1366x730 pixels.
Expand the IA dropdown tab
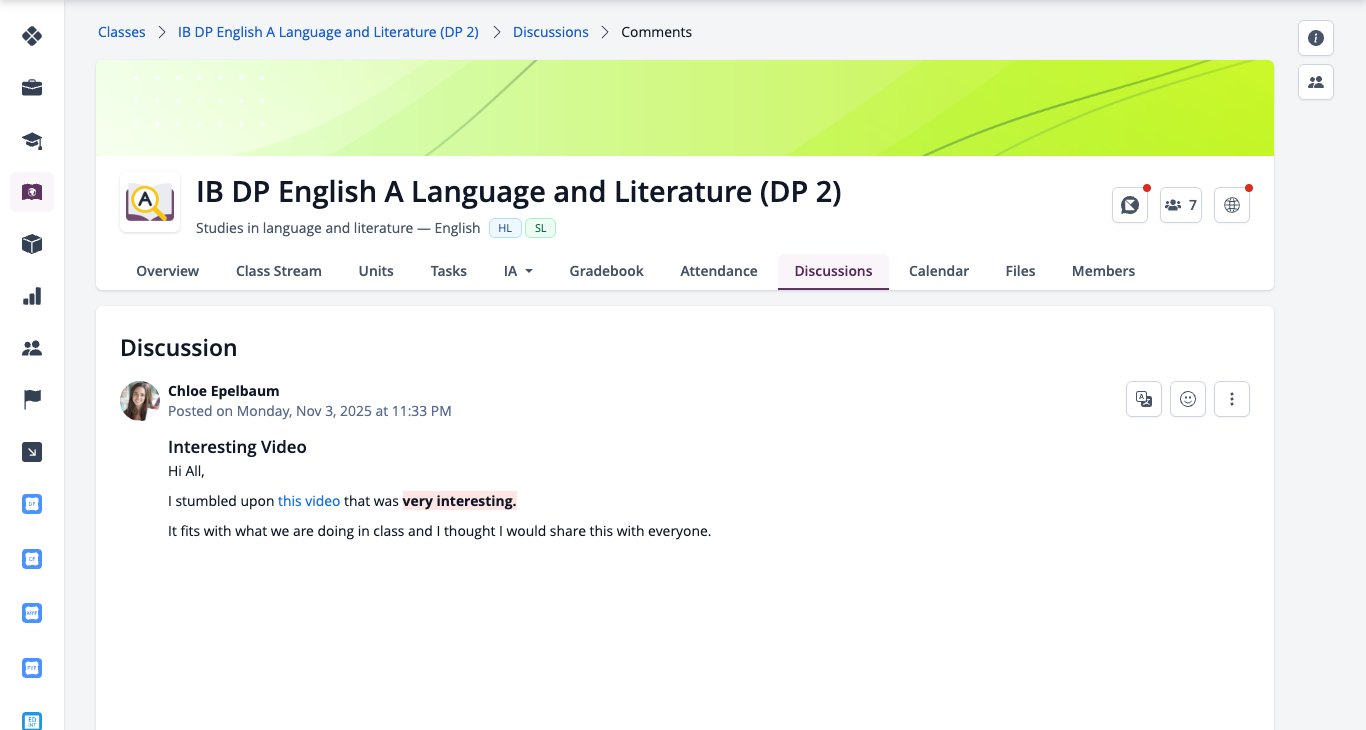click(518, 271)
